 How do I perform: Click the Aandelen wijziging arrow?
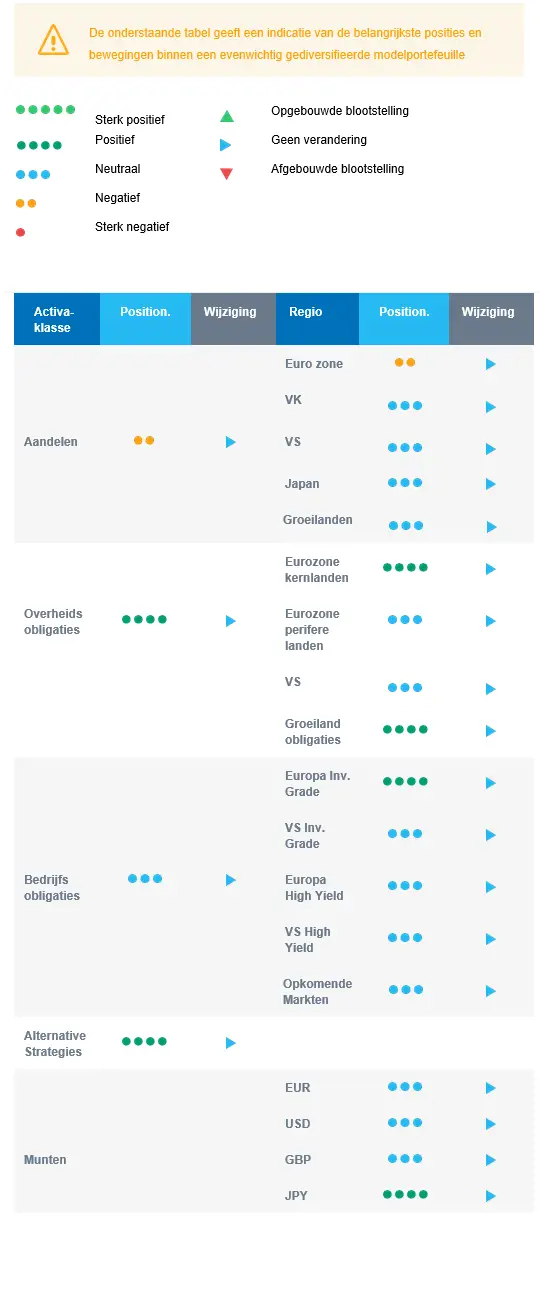[x=231, y=442]
